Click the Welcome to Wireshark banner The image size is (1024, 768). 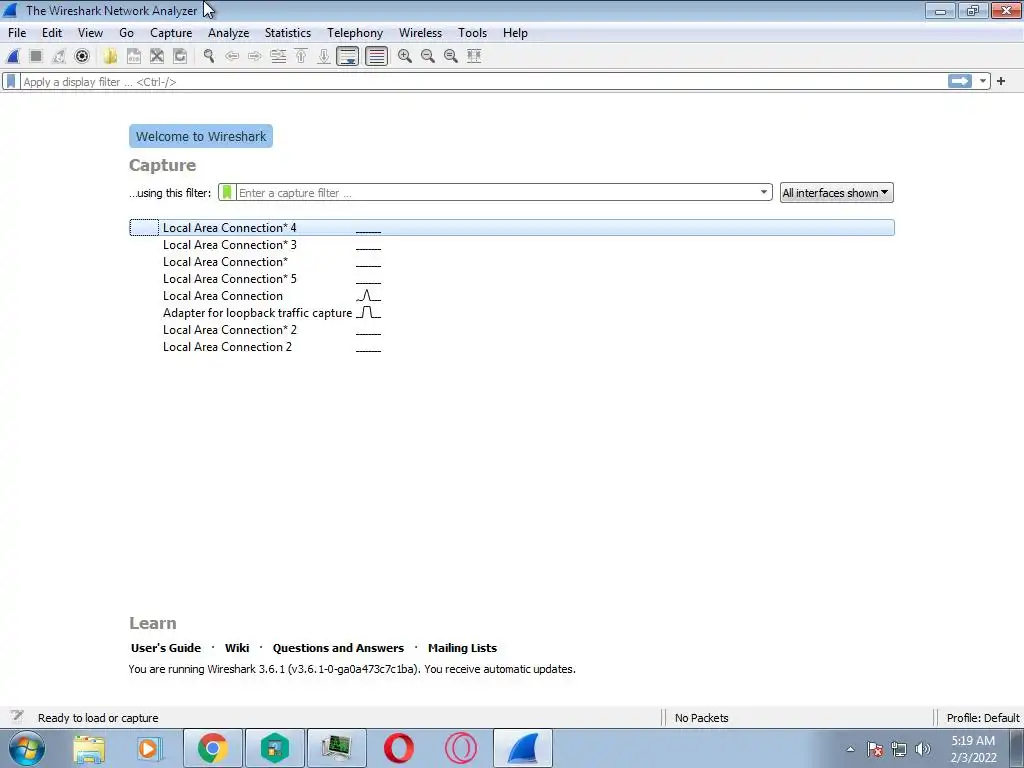point(200,136)
